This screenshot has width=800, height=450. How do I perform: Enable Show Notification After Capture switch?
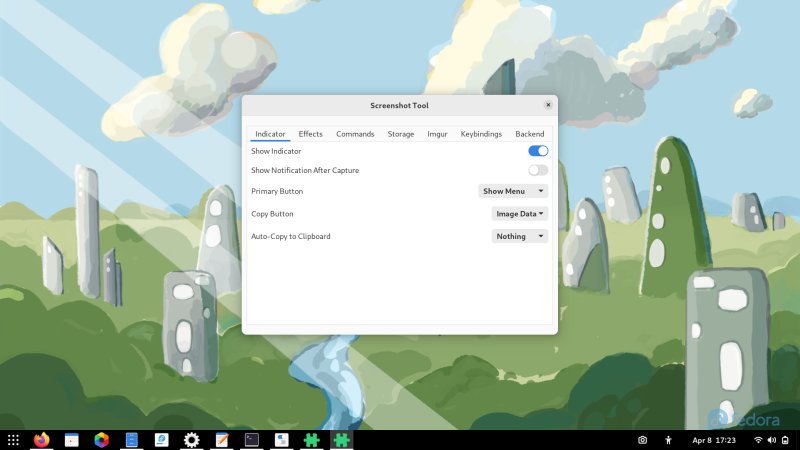538,170
